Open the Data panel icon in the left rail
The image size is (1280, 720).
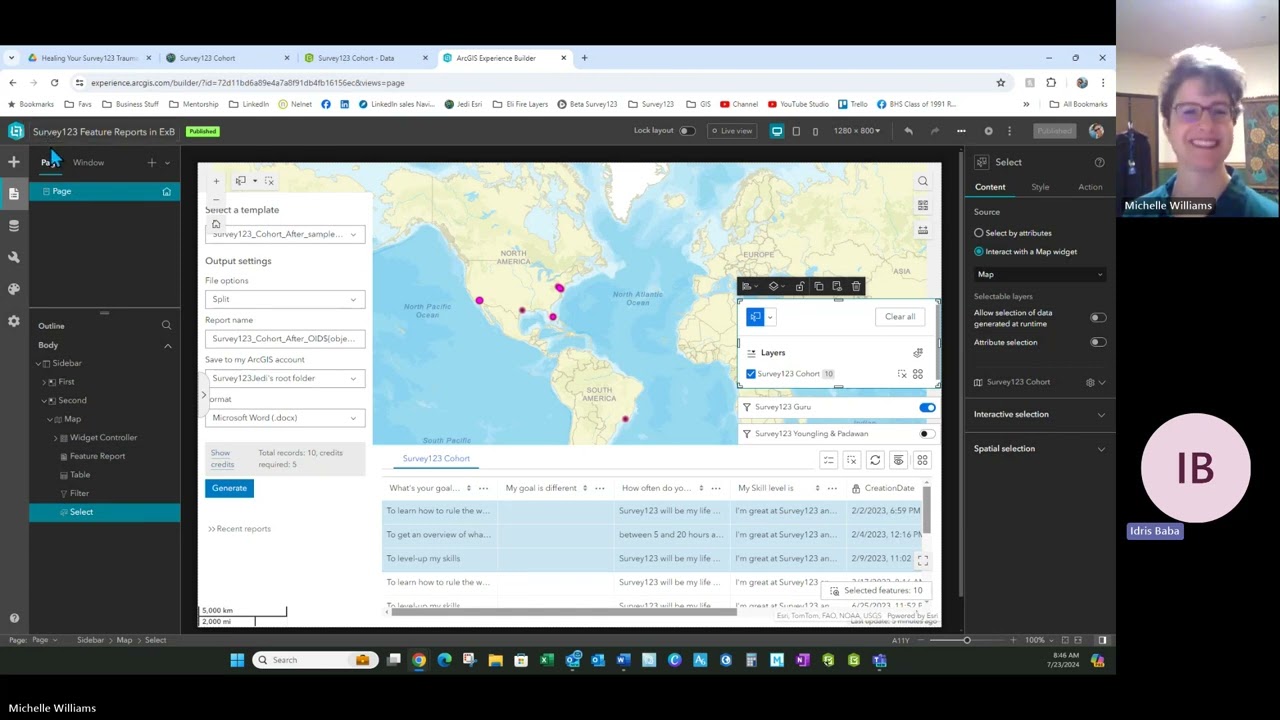pos(14,226)
